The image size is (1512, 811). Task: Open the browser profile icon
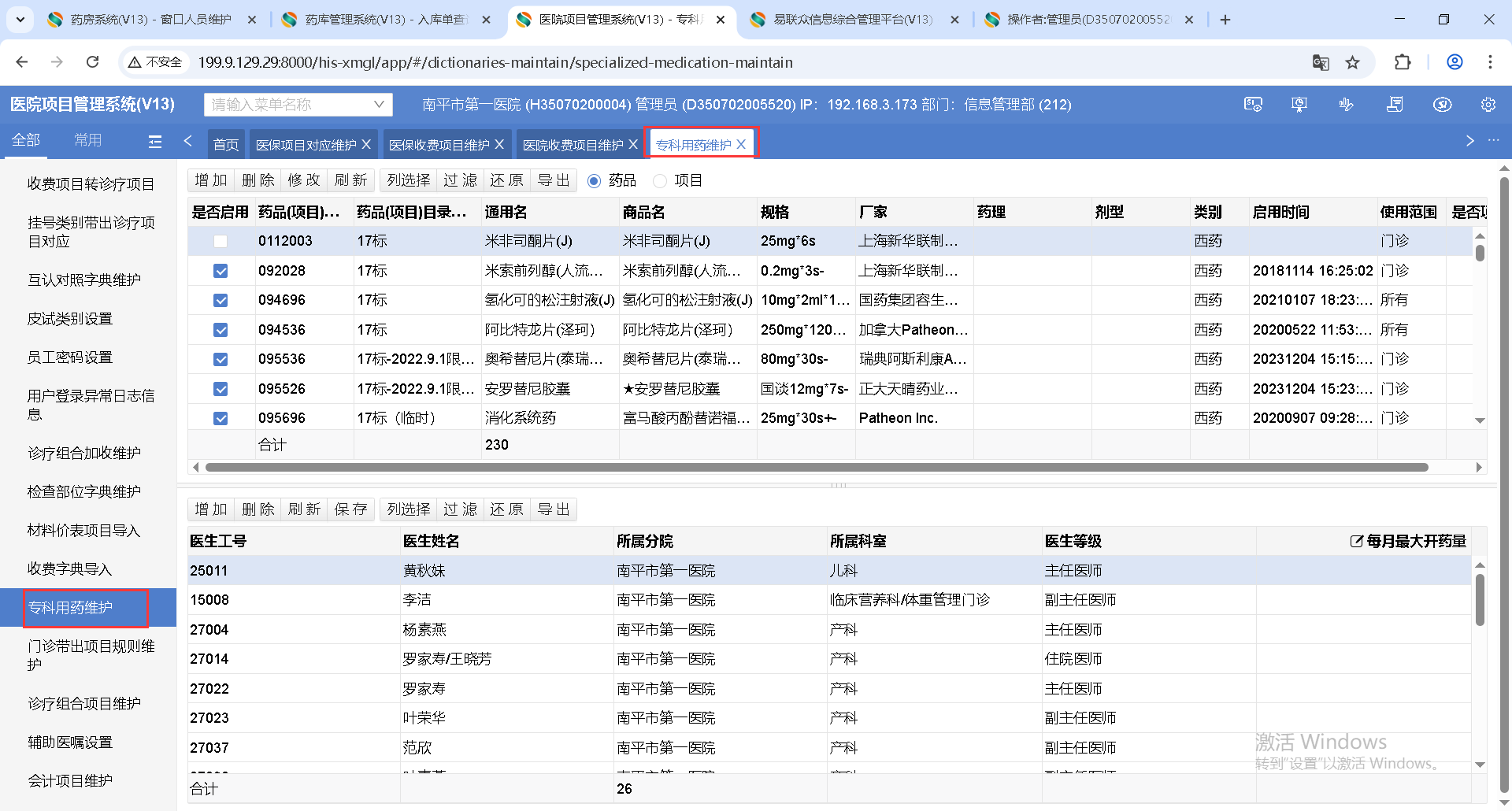(x=1455, y=62)
